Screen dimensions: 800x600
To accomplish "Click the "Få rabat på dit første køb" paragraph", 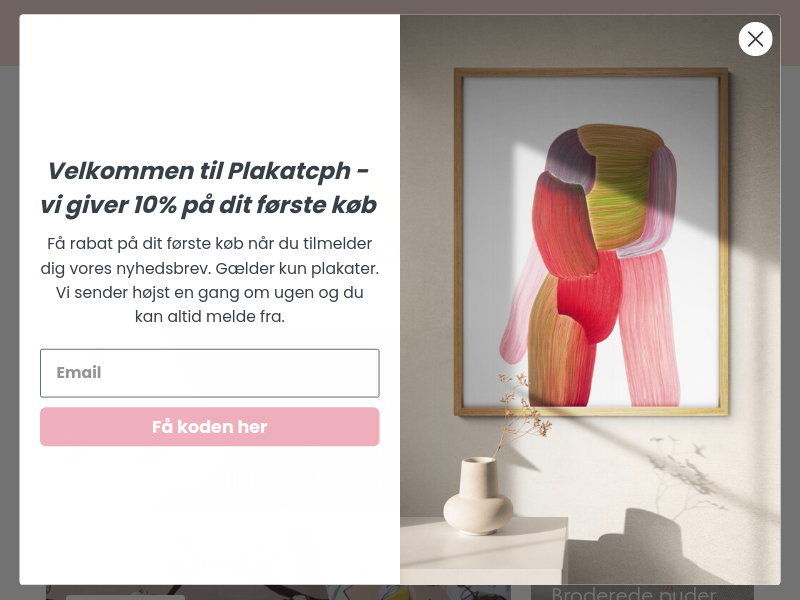I will [x=210, y=280].
